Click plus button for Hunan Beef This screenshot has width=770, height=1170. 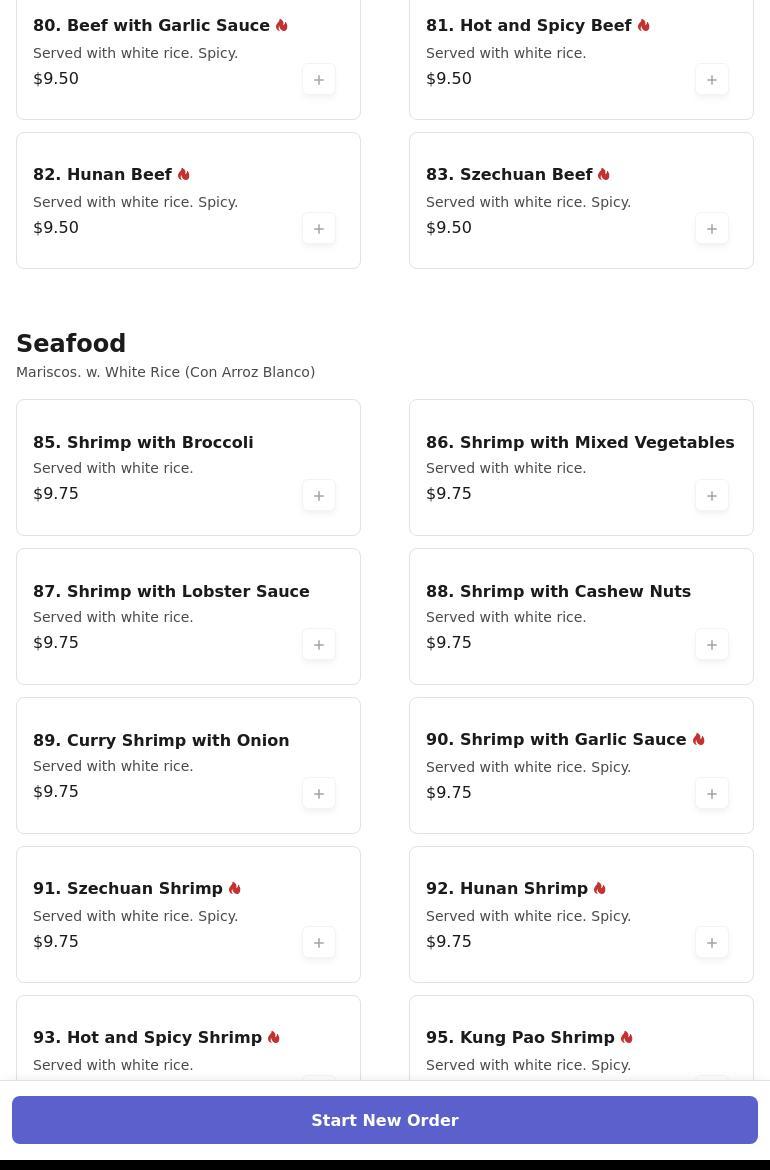pos(319,229)
